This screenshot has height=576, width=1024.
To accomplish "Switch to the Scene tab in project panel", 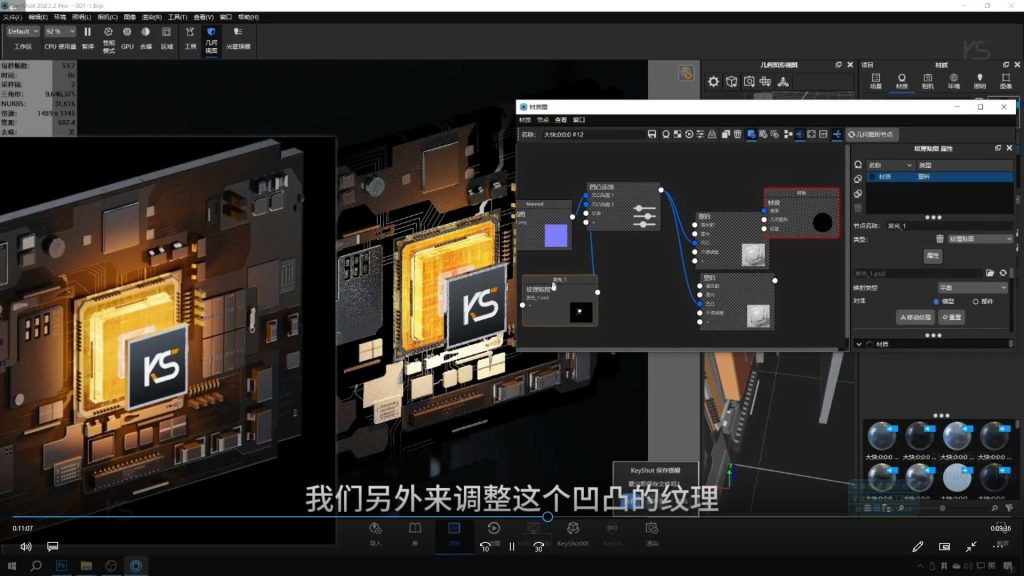I will click(876, 81).
